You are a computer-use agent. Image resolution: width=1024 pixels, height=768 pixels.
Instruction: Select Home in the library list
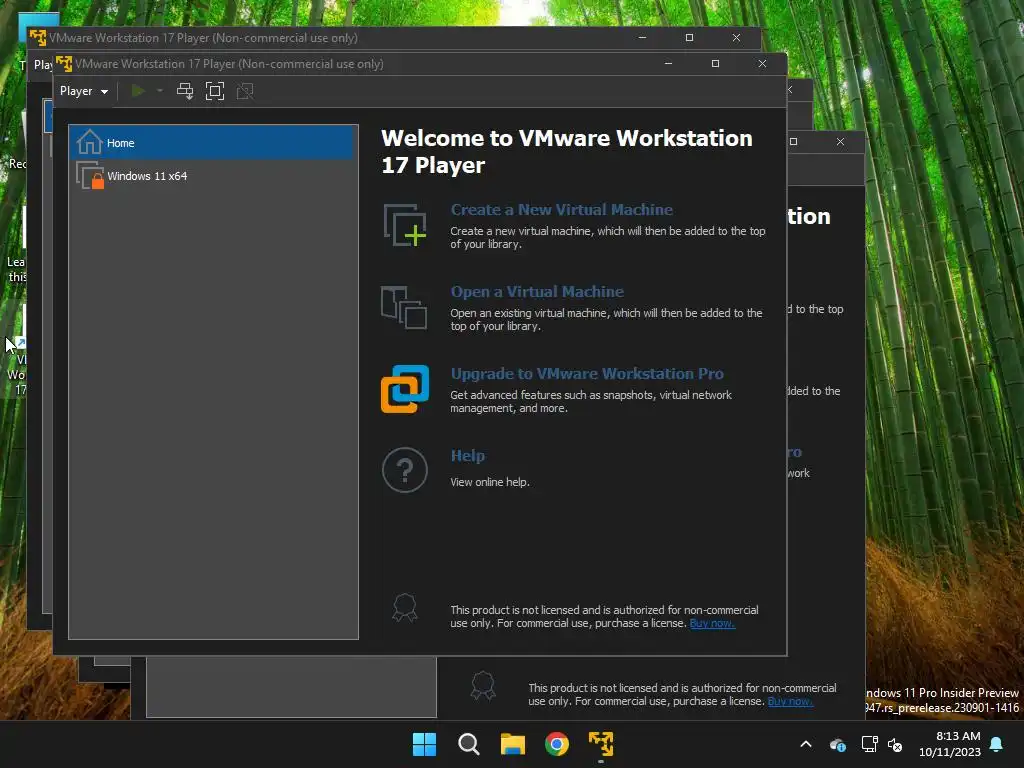click(x=213, y=142)
